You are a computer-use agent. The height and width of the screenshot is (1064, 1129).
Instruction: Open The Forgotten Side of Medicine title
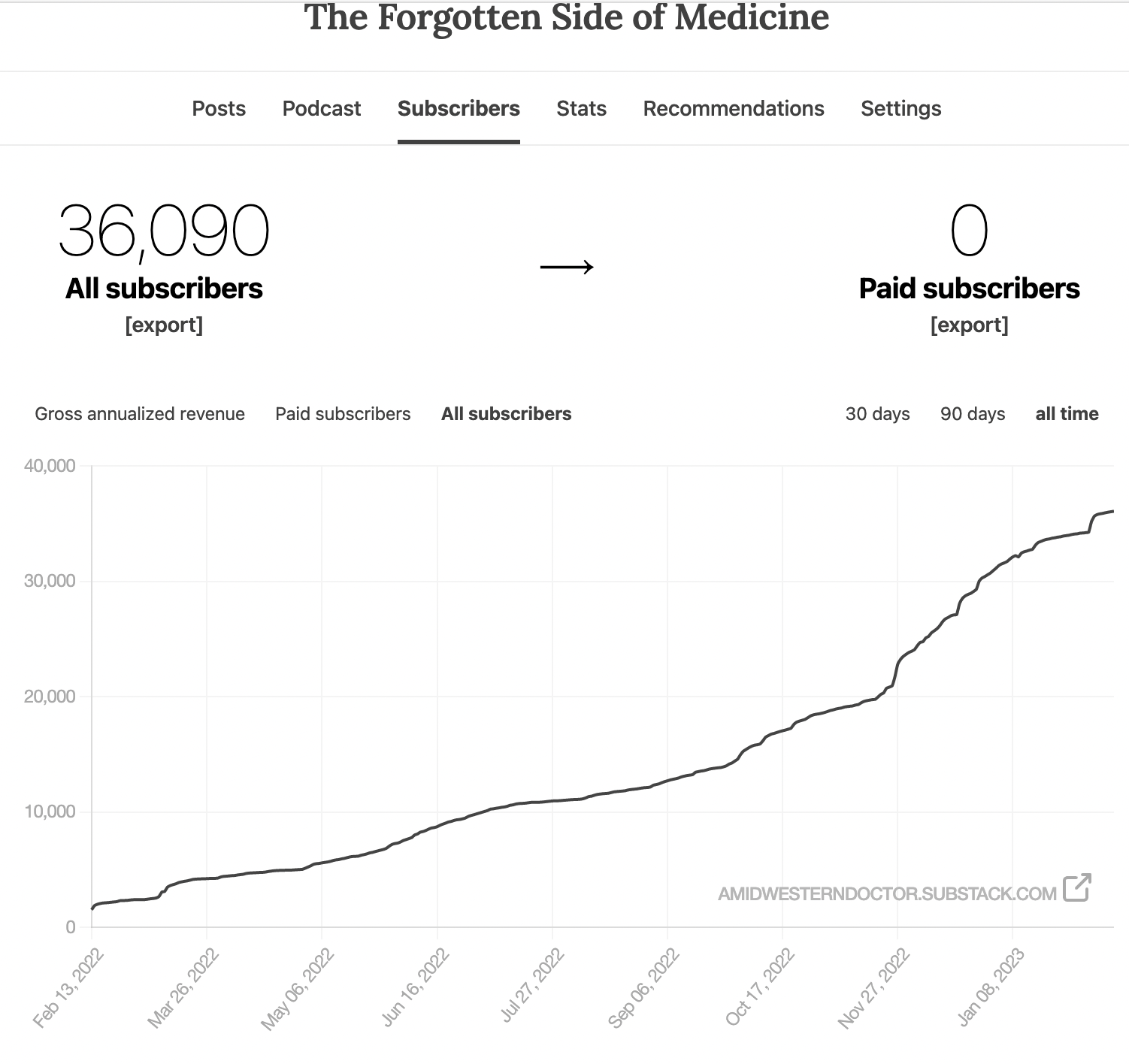tap(566, 17)
